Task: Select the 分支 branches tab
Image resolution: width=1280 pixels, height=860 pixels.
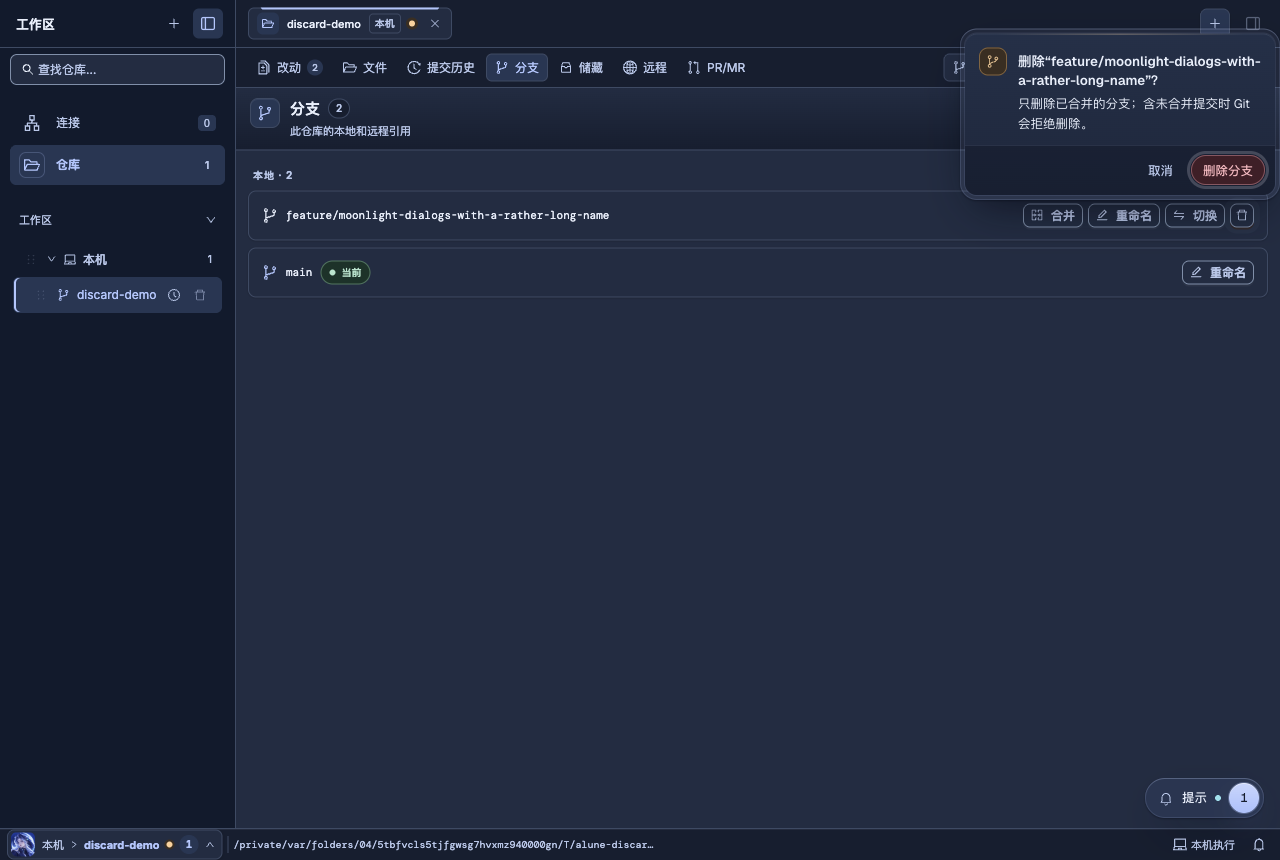Action: pyautogui.click(x=517, y=68)
